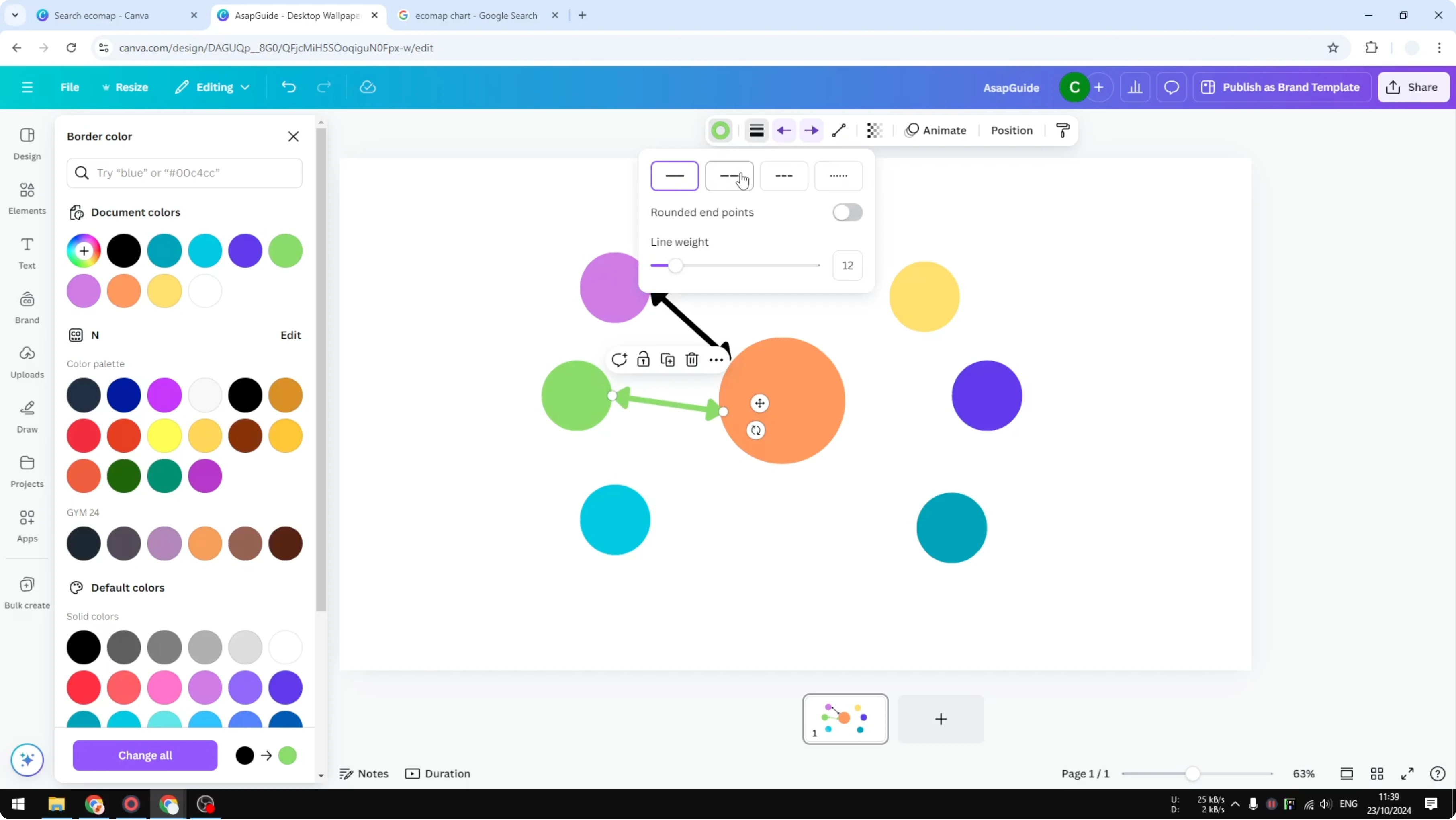1456x820 pixels.
Task: Open the File menu
Action: tap(70, 86)
